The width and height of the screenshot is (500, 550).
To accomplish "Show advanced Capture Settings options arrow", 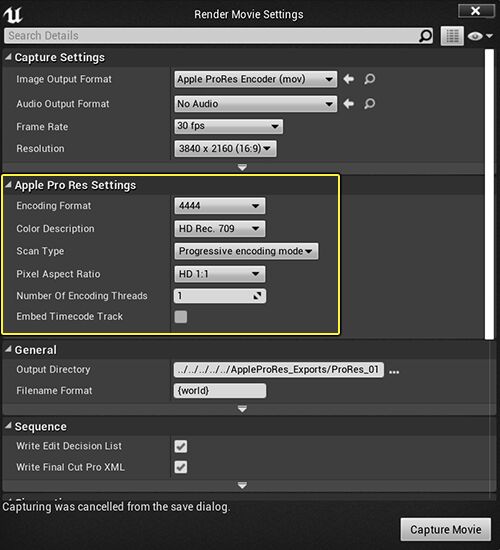I will pyautogui.click(x=242, y=167).
